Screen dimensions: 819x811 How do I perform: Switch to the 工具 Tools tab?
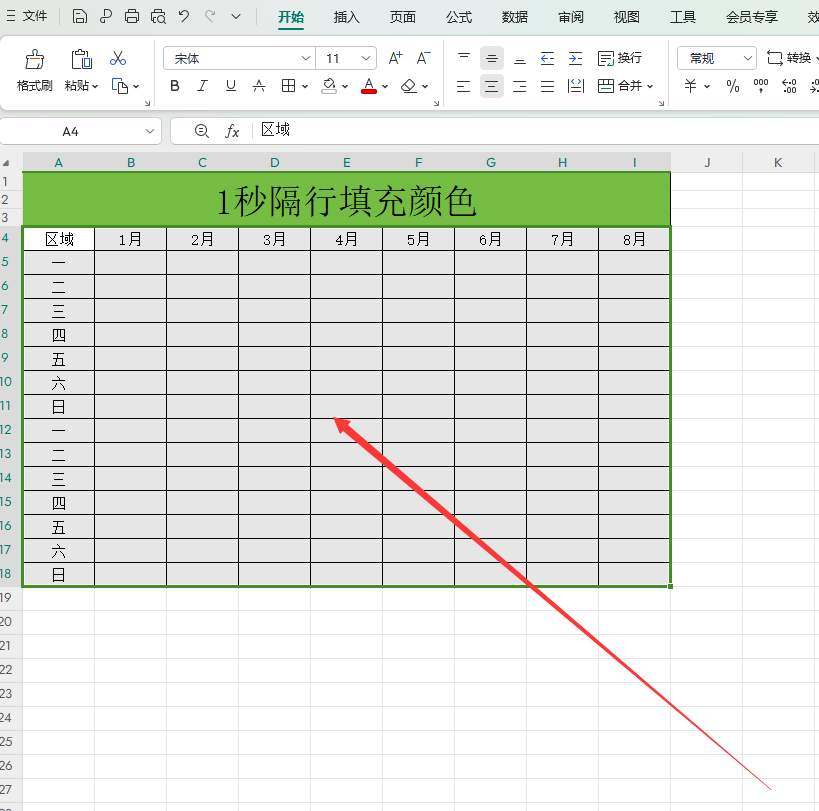683,17
